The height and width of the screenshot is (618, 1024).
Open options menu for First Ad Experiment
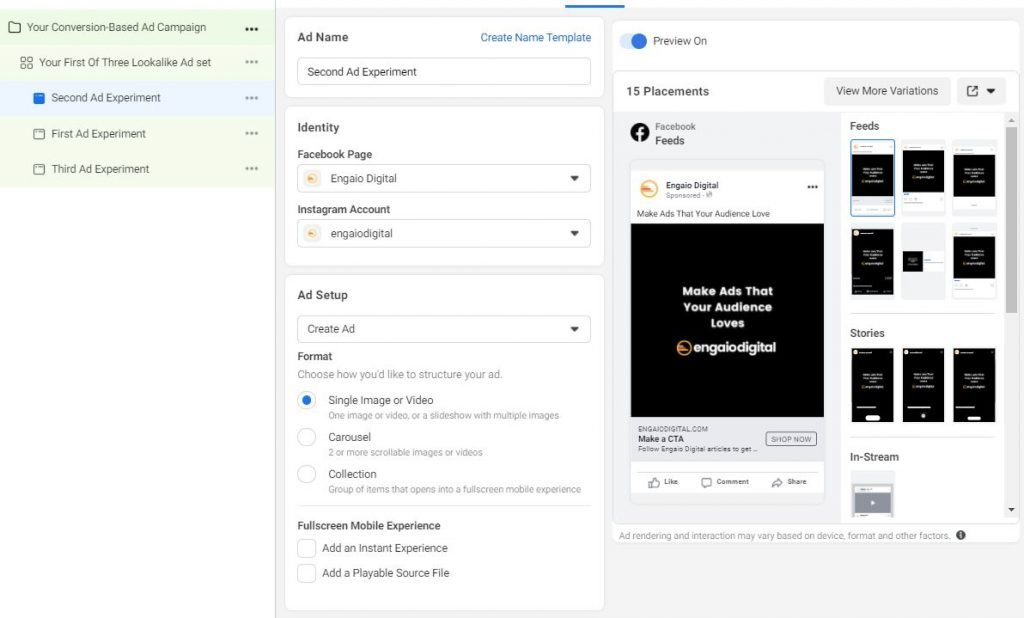[251, 133]
